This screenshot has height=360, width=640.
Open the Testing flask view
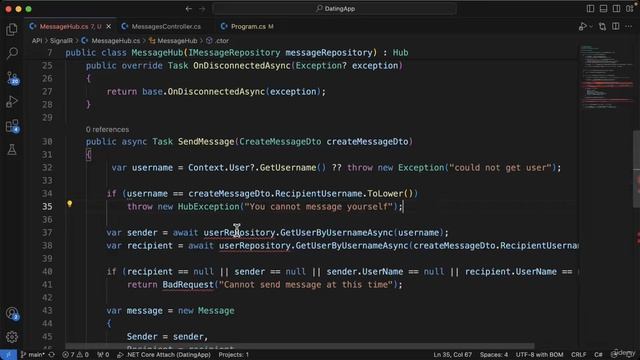point(12,149)
